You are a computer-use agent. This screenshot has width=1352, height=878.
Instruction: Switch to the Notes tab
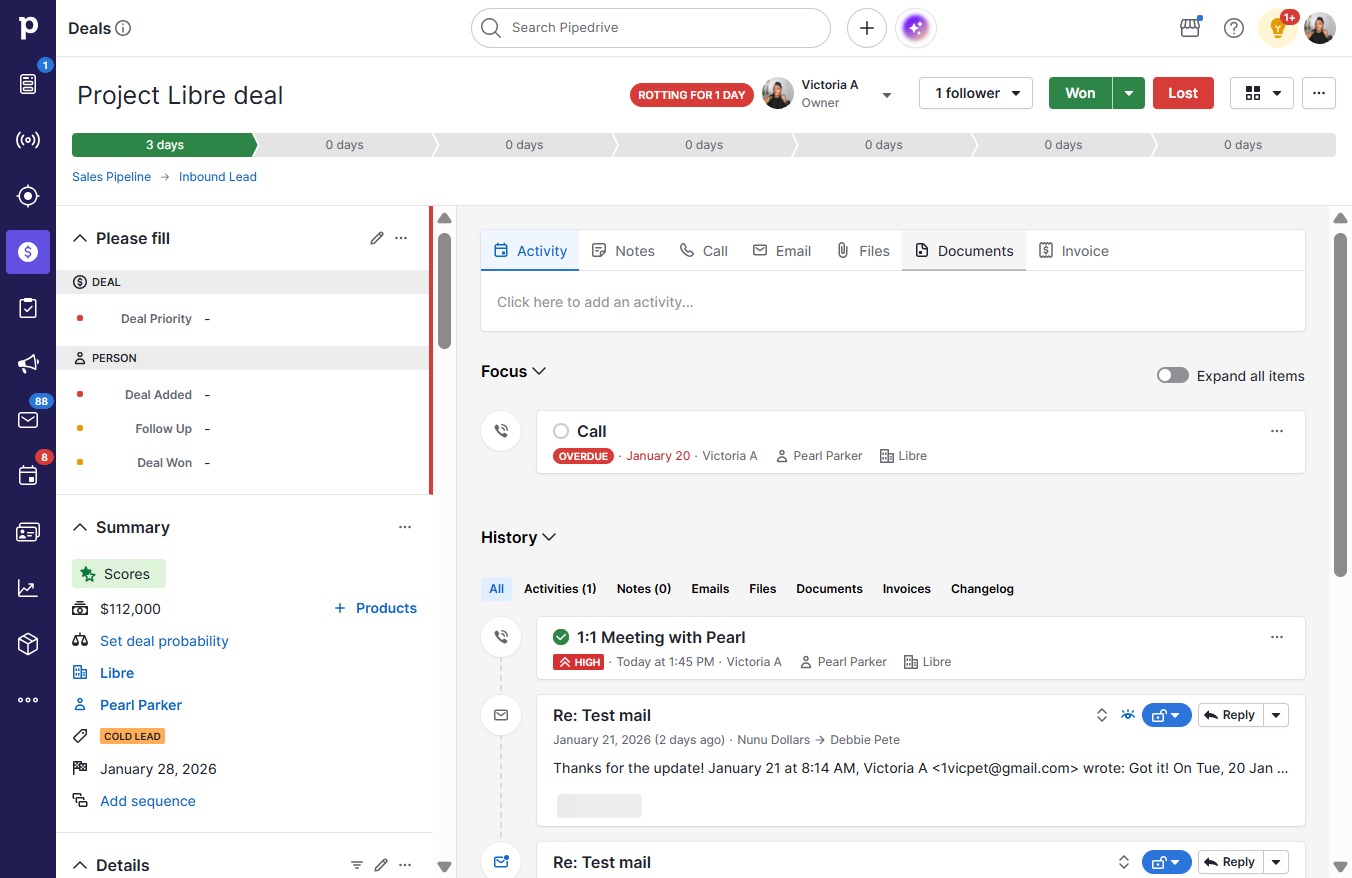623,251
